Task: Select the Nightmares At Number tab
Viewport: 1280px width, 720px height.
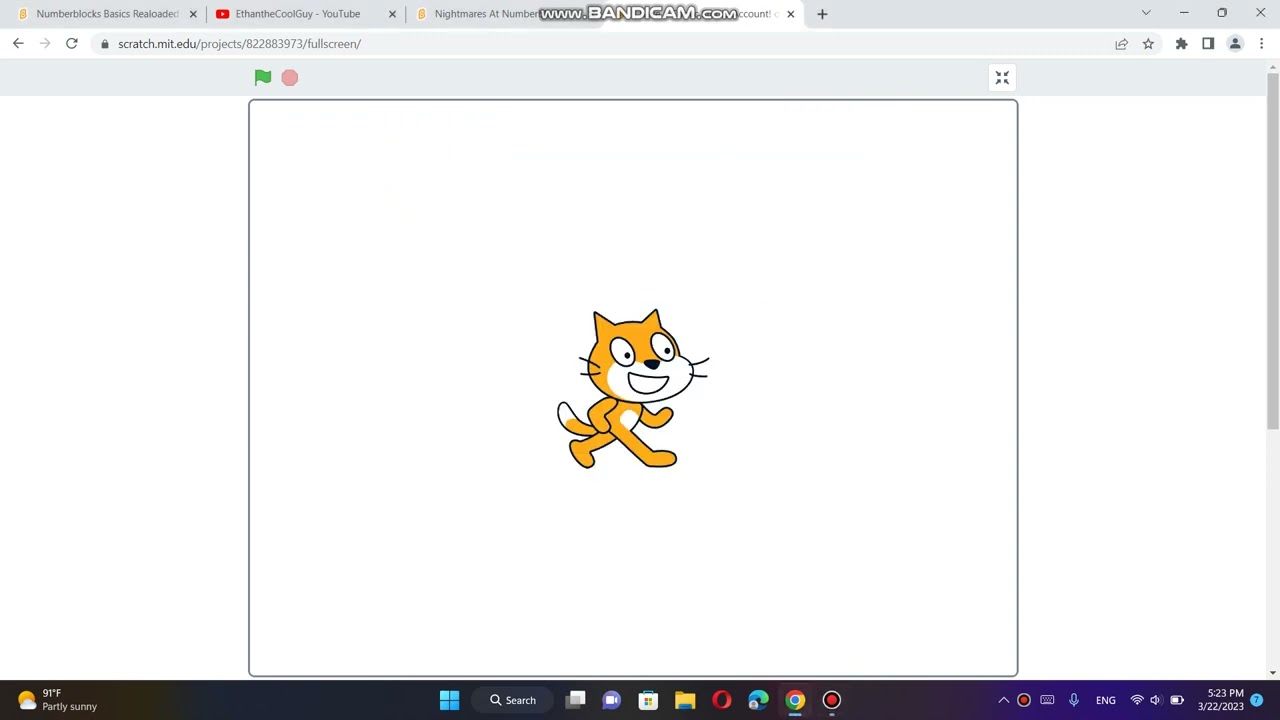Action: click(x=486, y=14)
